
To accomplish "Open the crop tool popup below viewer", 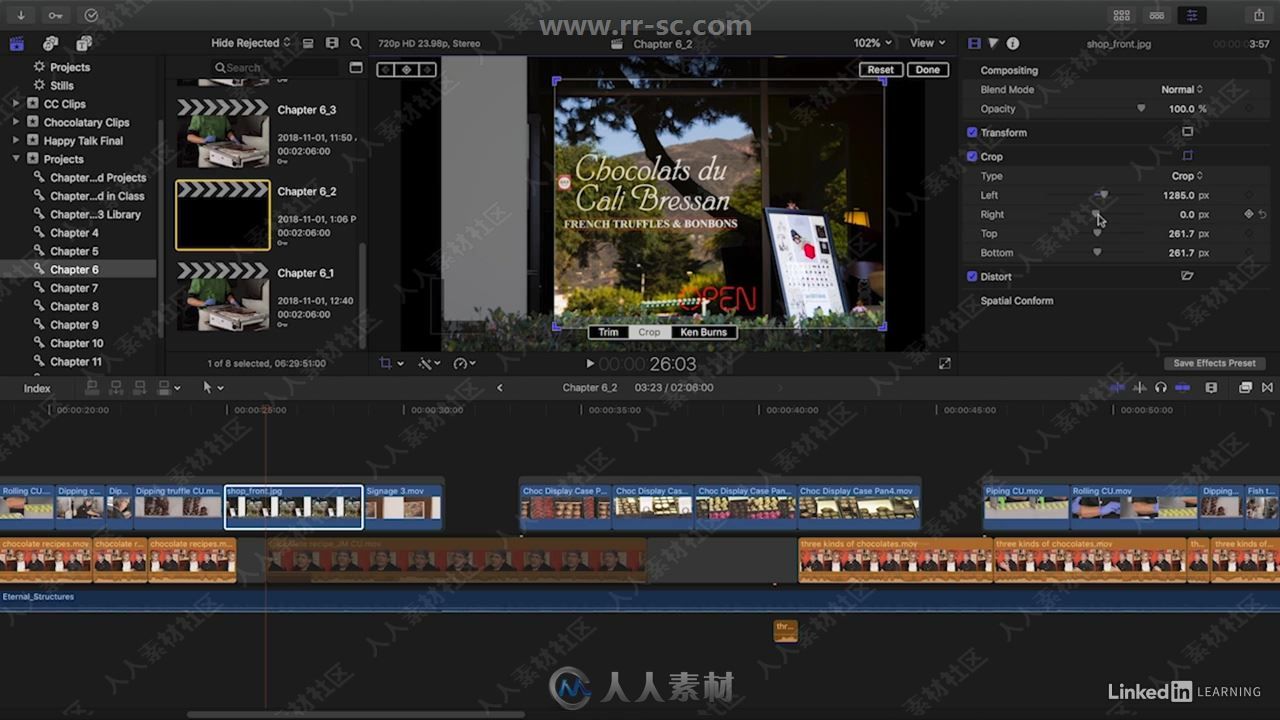I will 391,364.
